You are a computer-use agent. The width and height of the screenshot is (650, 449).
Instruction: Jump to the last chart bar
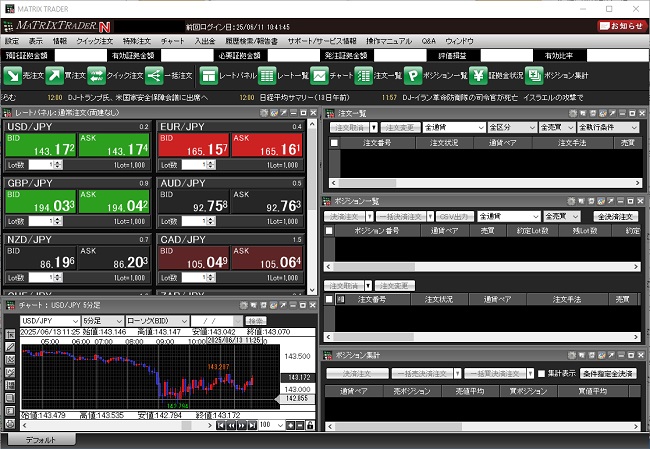coord(252,425)
